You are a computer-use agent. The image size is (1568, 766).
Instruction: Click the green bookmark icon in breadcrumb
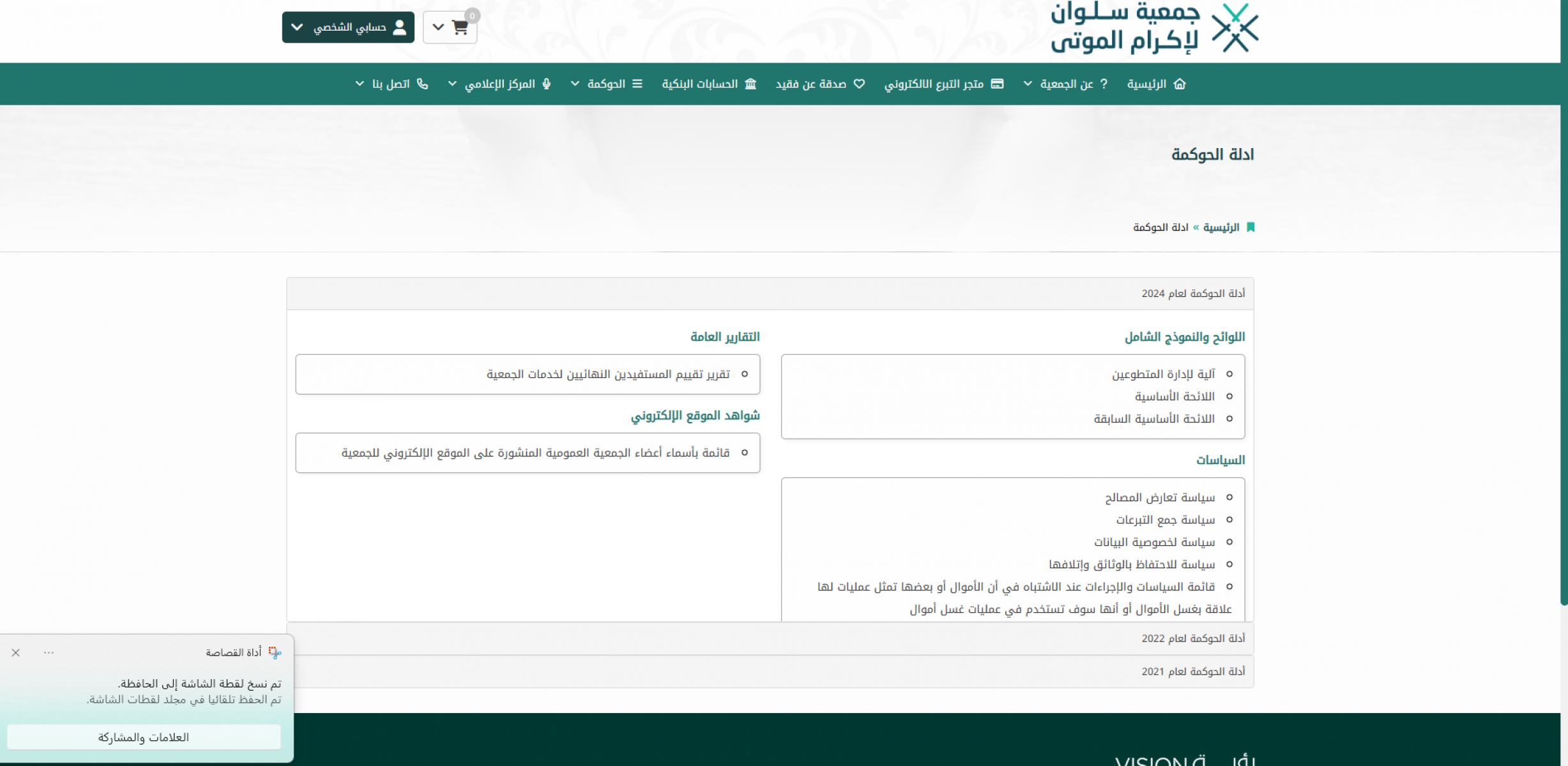pyautogui.click(x=1251, y=227)
